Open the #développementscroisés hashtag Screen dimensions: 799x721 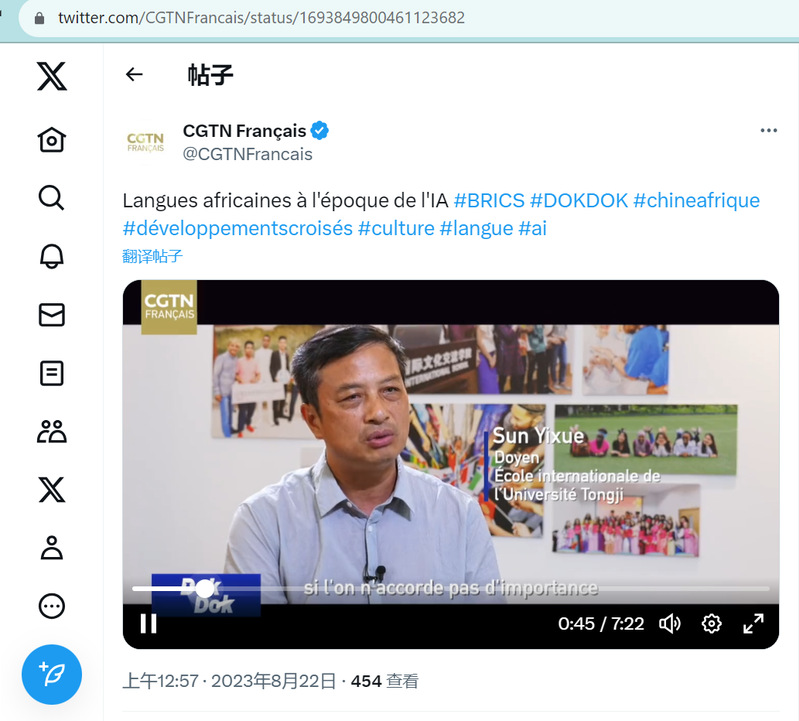(237, 228)
